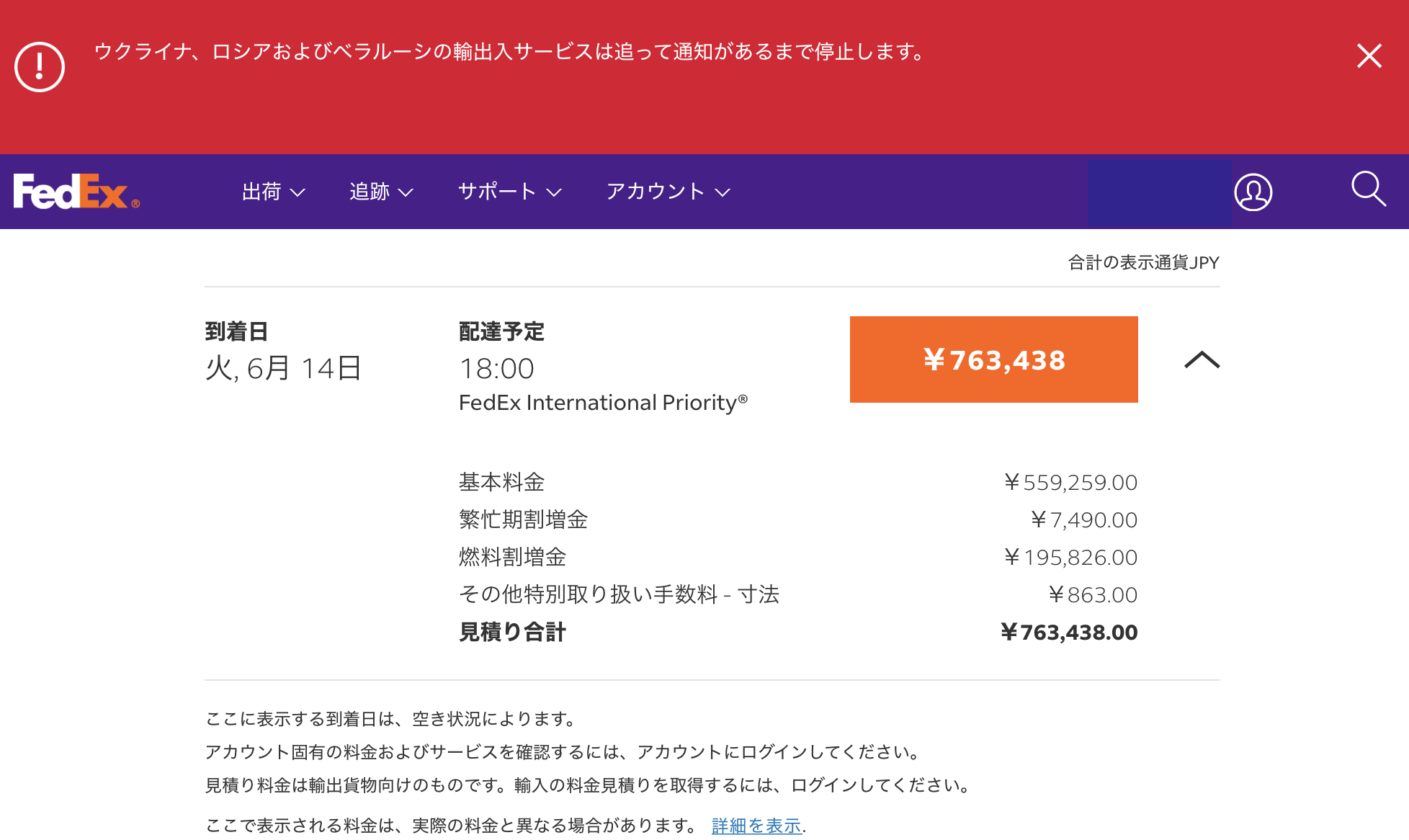This screenshot has height=840, width=1409.
Task: Open the 詳細を表示 link
Action: [756, 826]
